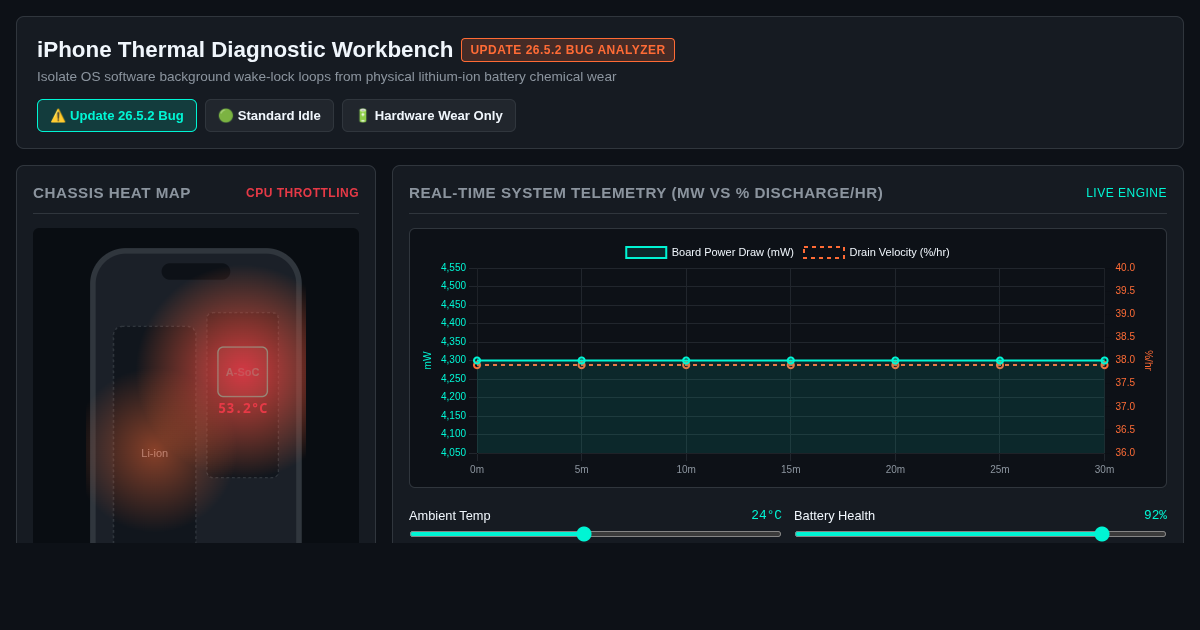The width and height of the screenshot is (1200, 630).
Task: Toggle Drain Velocity legend entry
Action: (877, 252)
